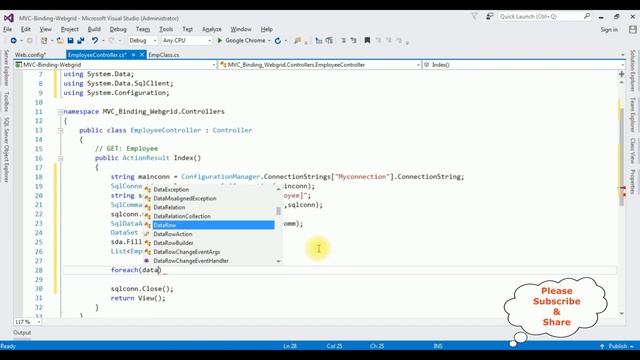The width and height of the screenshot is (640, 360).
Task: Open the SQL Server Object Explorer side tab
Action: click(x=6, y=149)
